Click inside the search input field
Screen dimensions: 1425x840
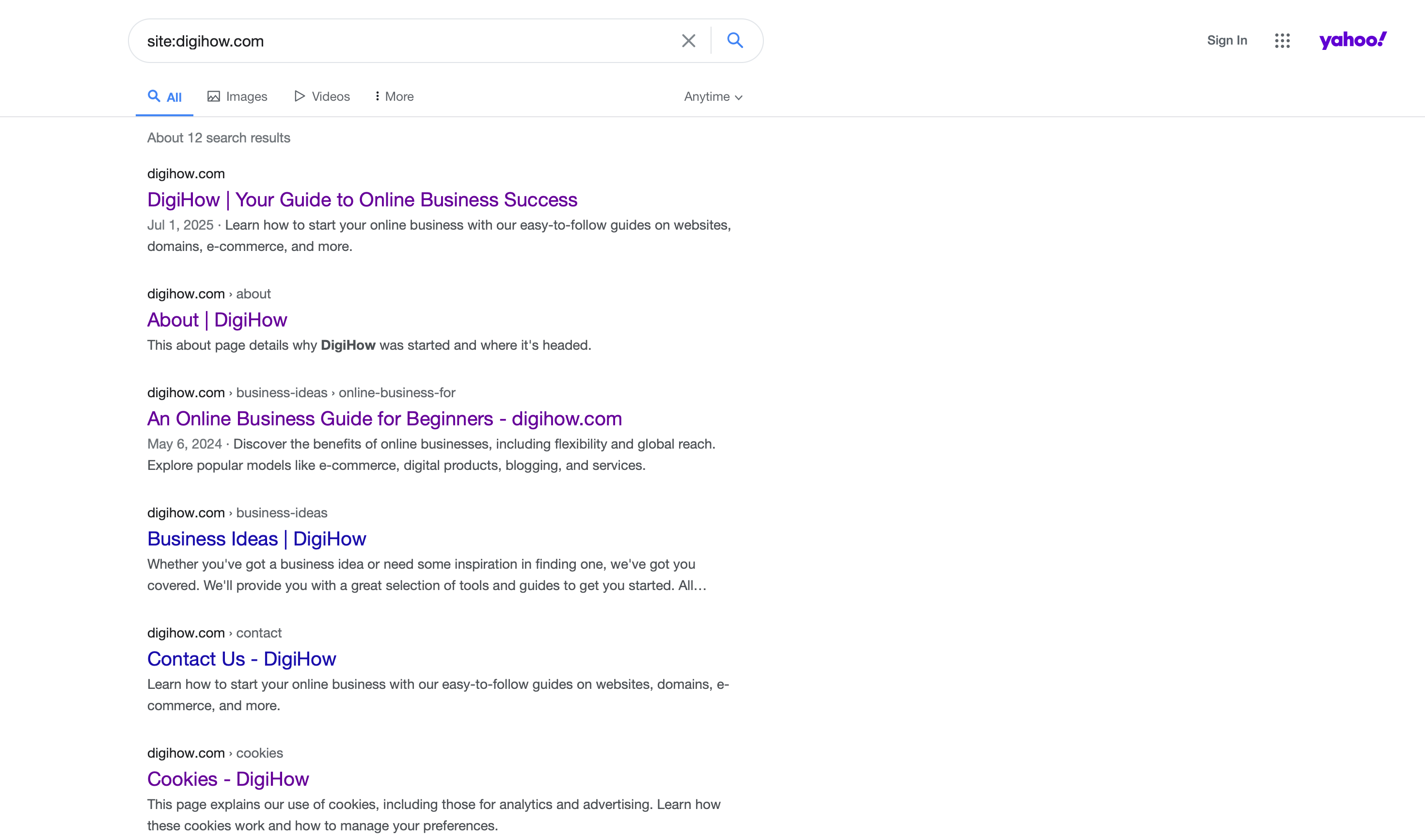point(396,40)
